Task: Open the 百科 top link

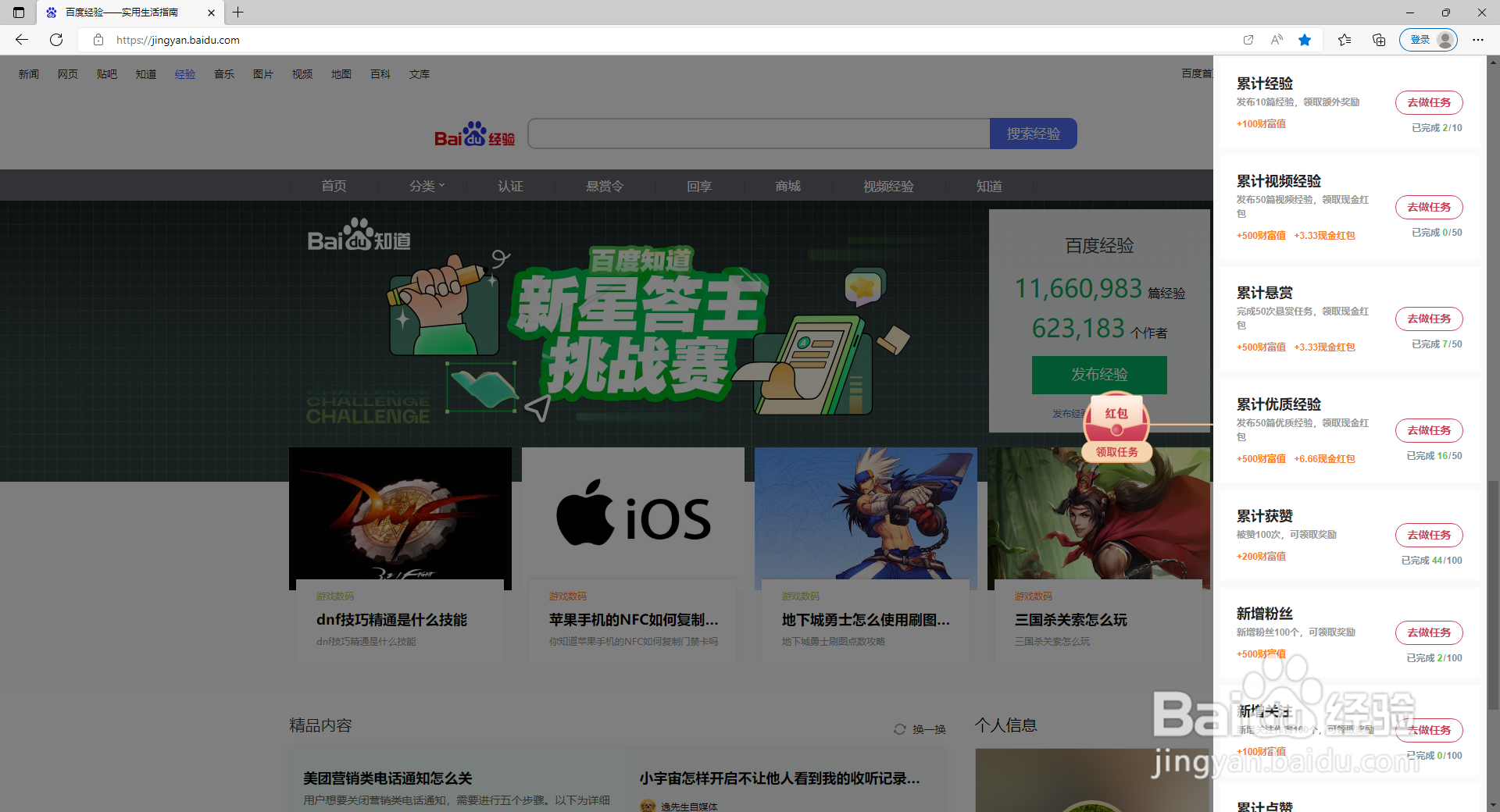Action: [380, 74]
